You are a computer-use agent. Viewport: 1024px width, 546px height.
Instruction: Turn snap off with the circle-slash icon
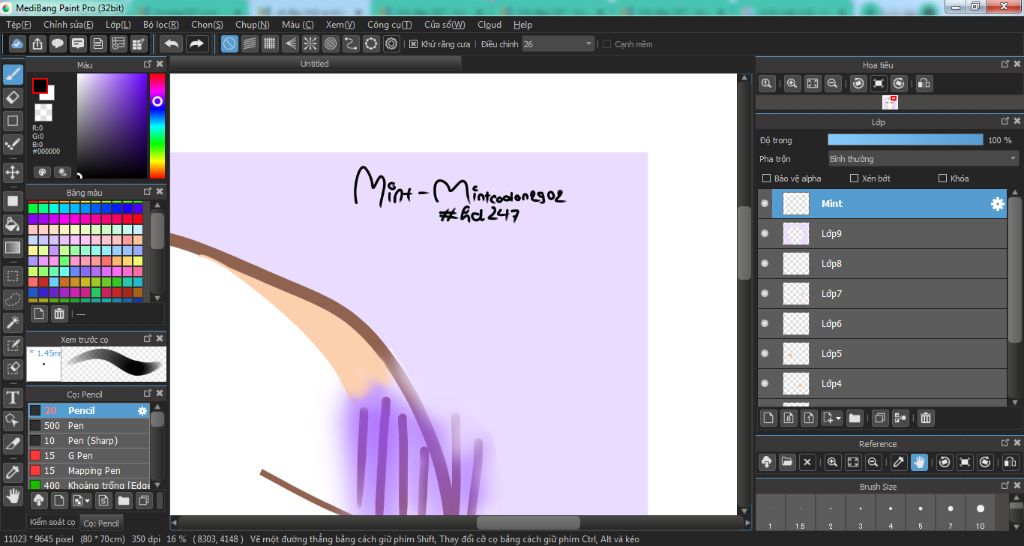(229, 44)
